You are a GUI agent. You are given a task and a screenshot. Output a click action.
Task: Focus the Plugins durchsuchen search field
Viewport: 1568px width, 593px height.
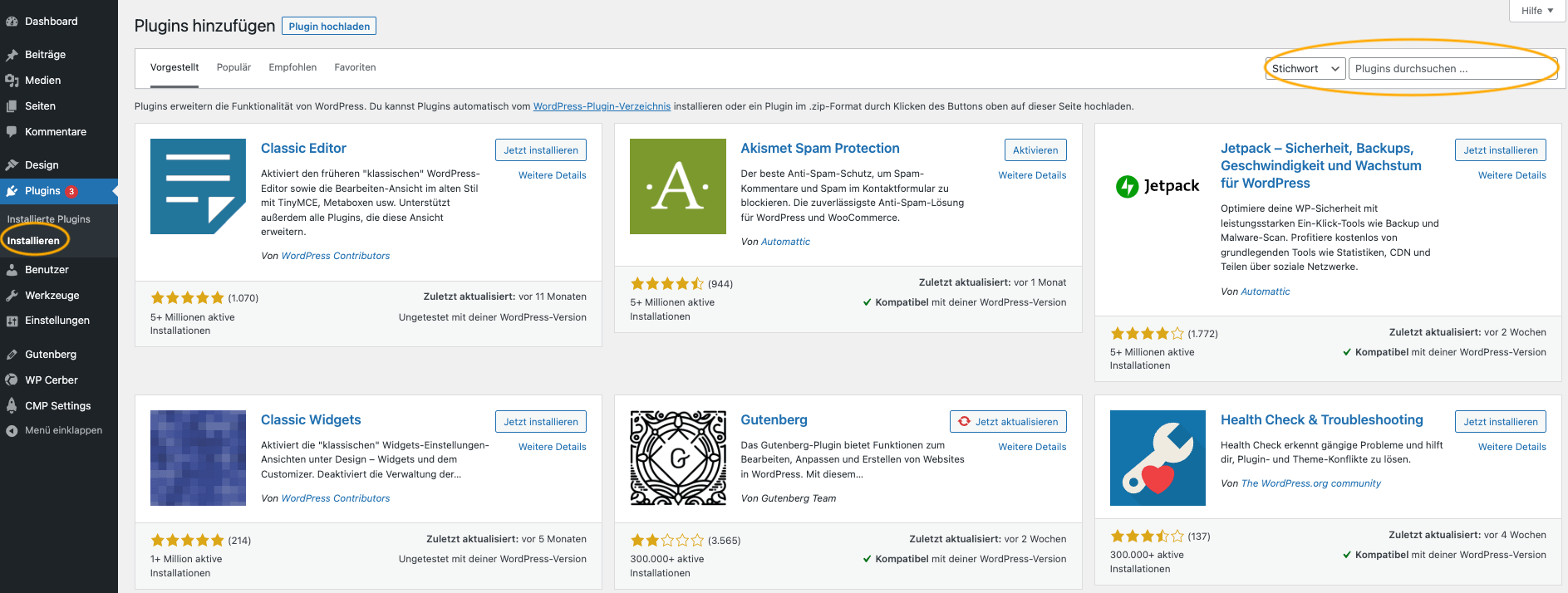pyautogui.click(x=1452, y=69)
